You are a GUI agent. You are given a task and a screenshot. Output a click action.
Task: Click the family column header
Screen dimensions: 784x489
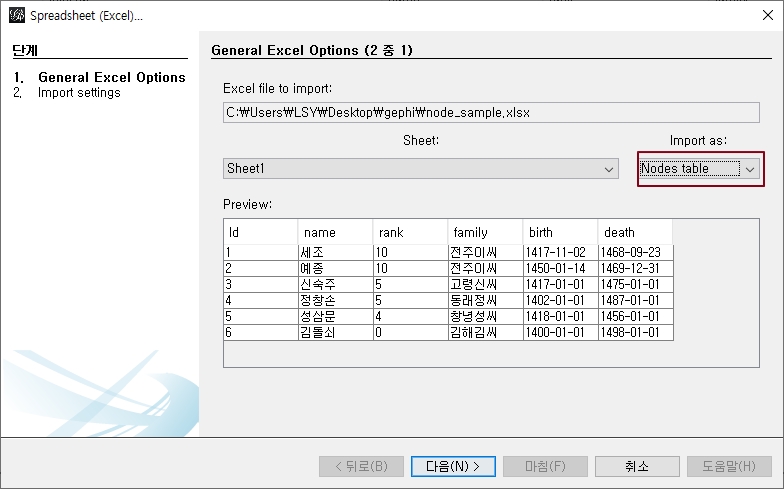tap(485, 232)
